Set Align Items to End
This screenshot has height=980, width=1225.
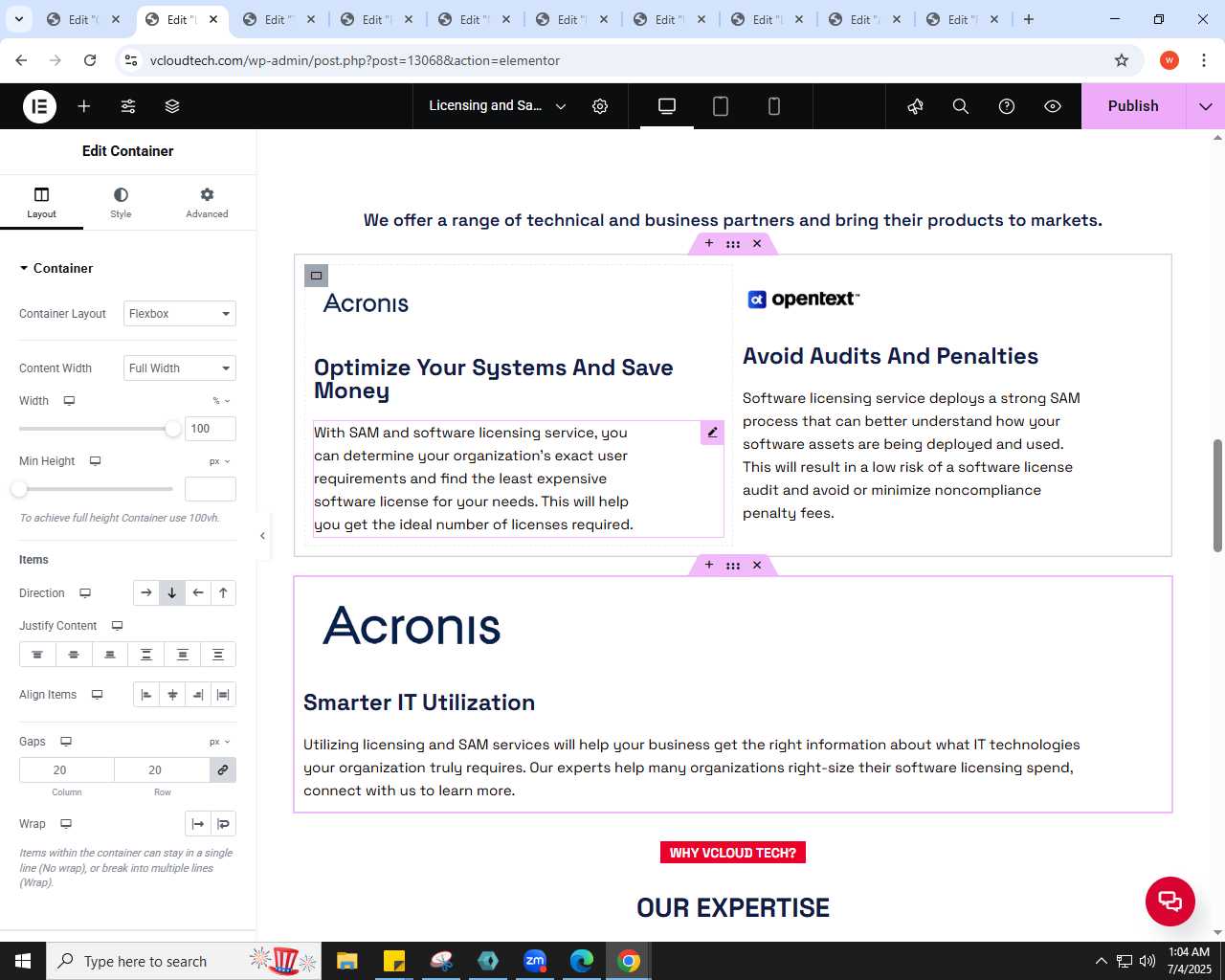coord(198,695)
